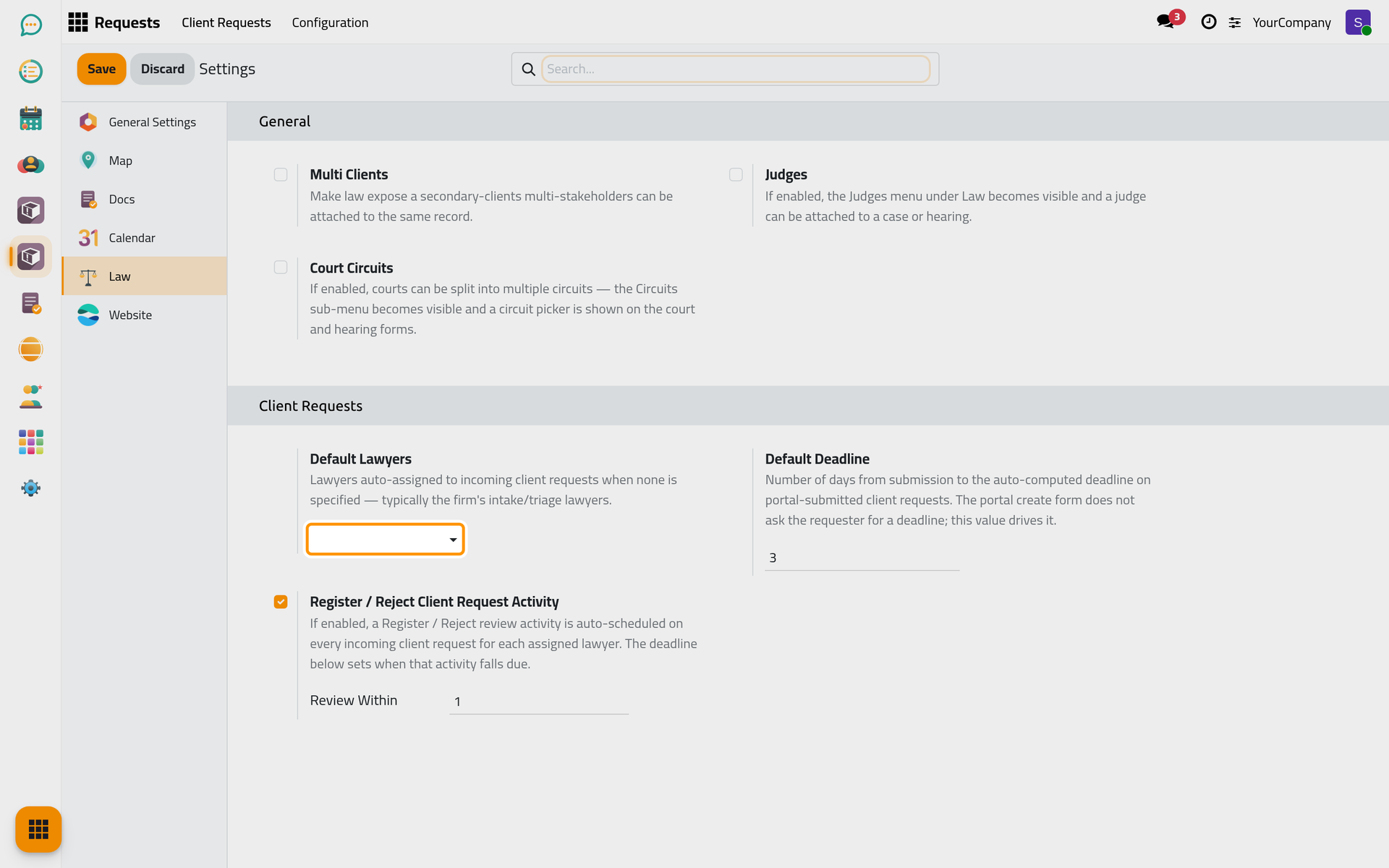This screenshot has width=1389, height=868.
Task: Open the document with checkmark sidebar icon
Action: [x=30, y=303]
